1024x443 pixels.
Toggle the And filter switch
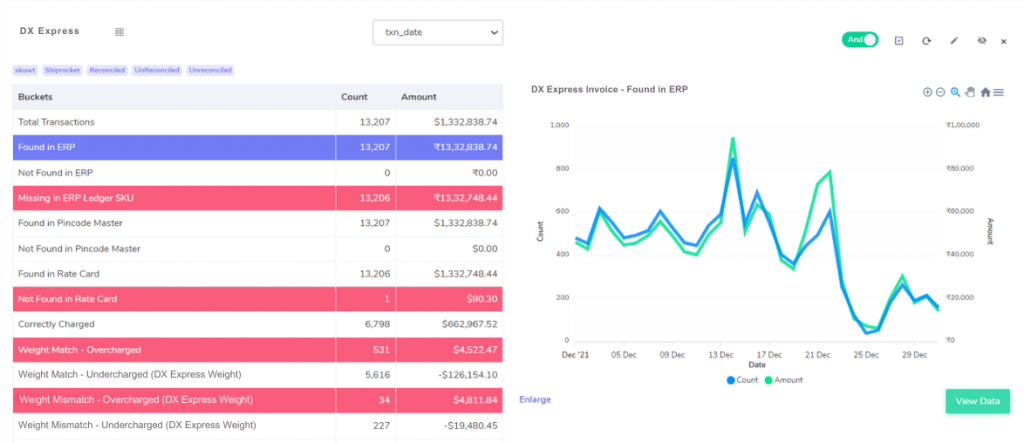click(x=860, y=40)
